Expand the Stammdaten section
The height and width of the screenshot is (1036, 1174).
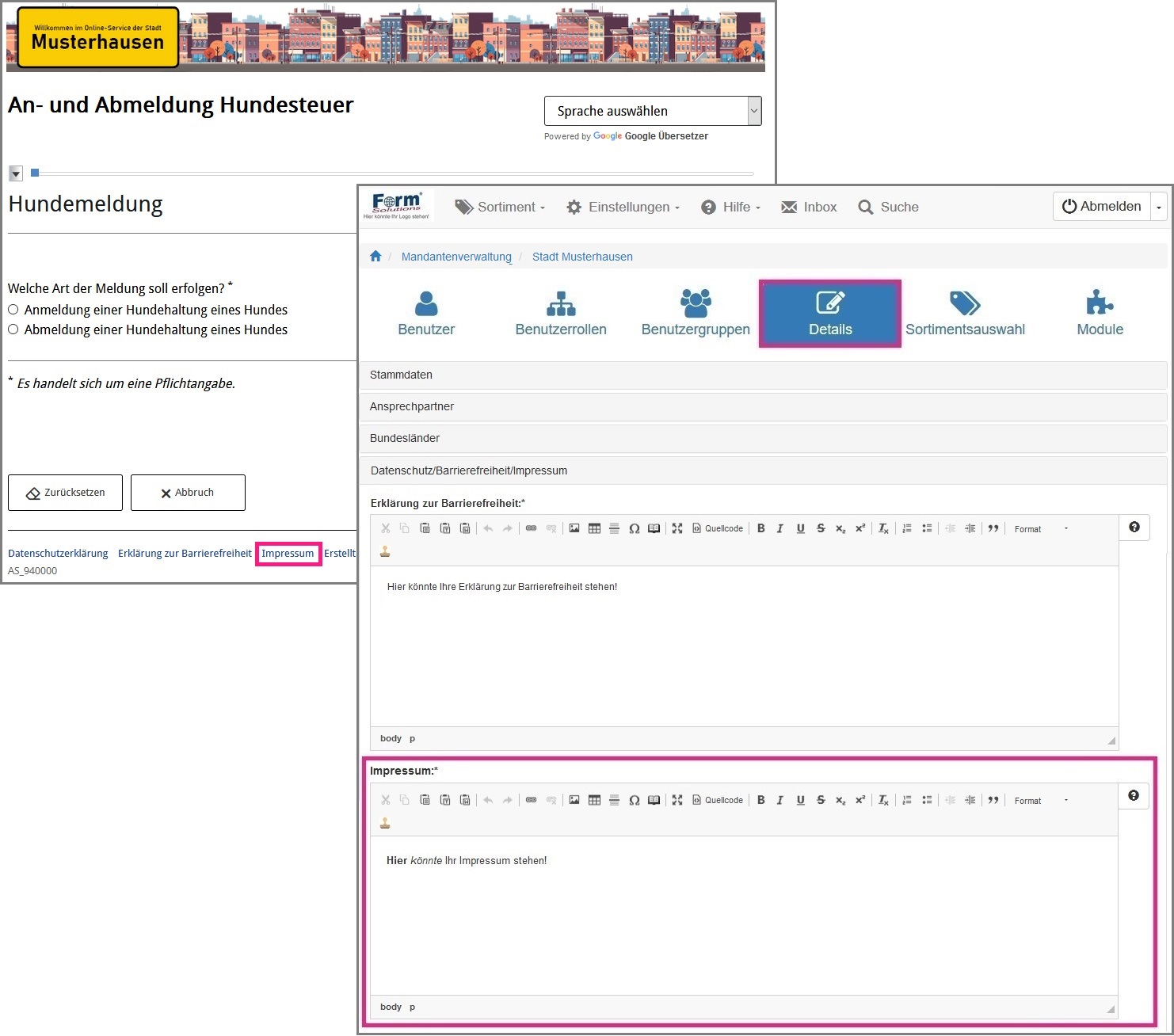pos(764,375)
